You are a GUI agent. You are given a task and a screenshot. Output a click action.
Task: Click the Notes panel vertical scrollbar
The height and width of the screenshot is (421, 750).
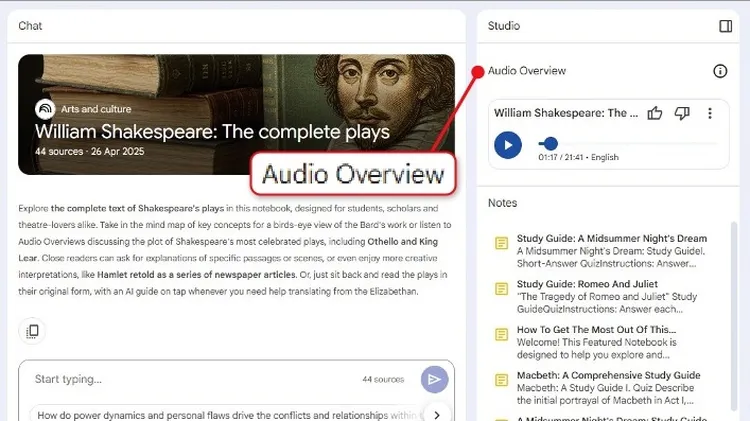pyautogui.click(x=733, y=316)
